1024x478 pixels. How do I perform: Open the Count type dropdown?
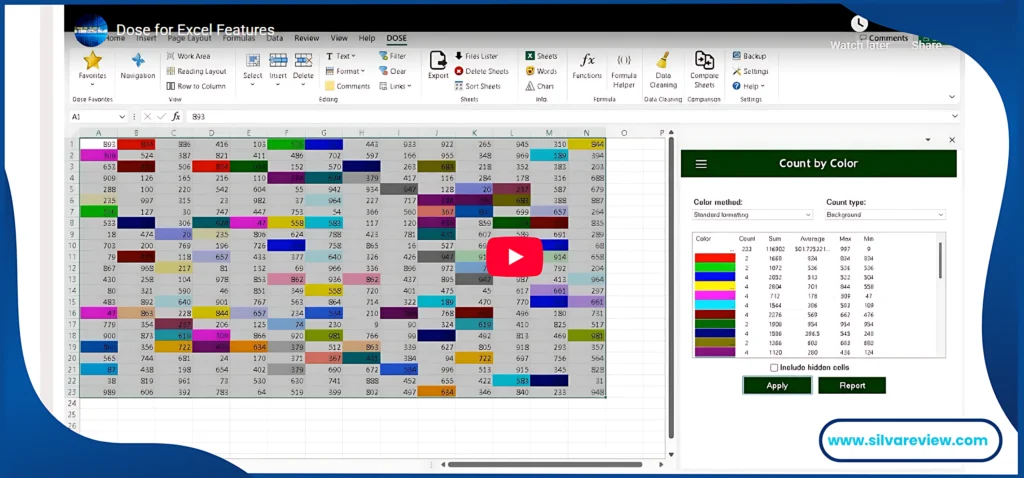(885, 215)
